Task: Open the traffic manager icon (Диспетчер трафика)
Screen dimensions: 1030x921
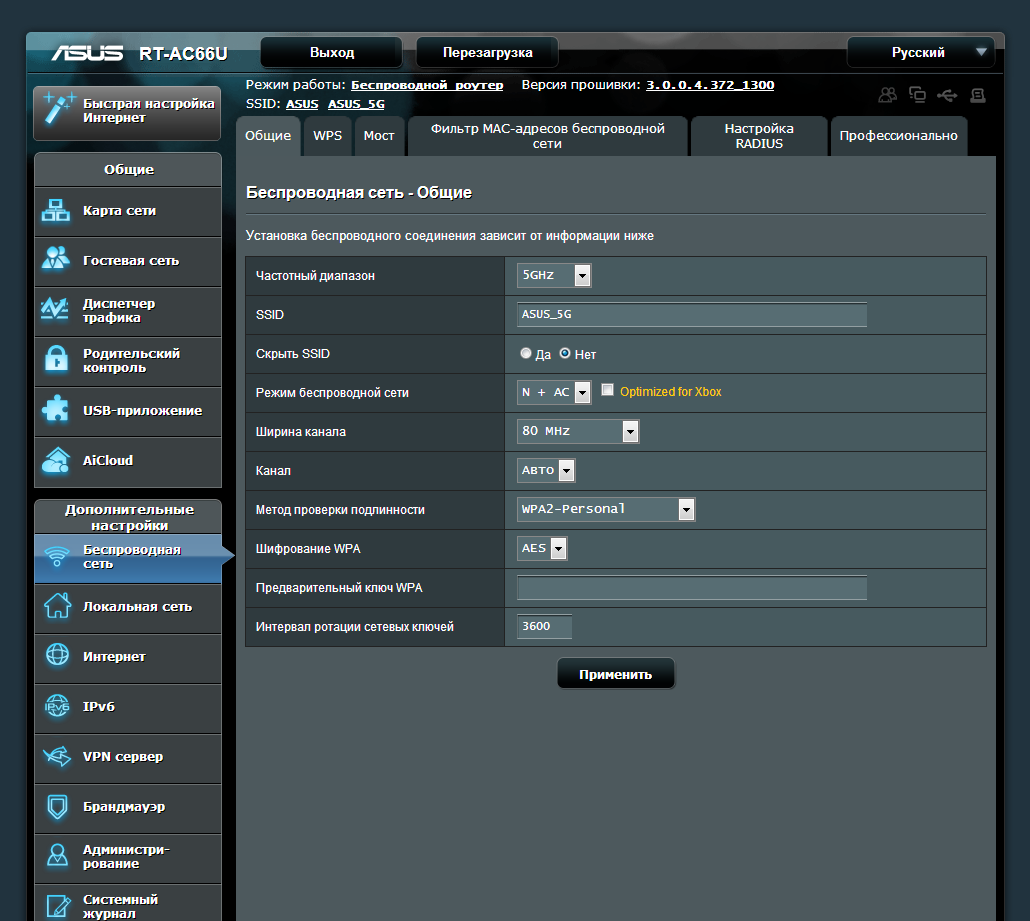Action: click(x=55, y=309)
